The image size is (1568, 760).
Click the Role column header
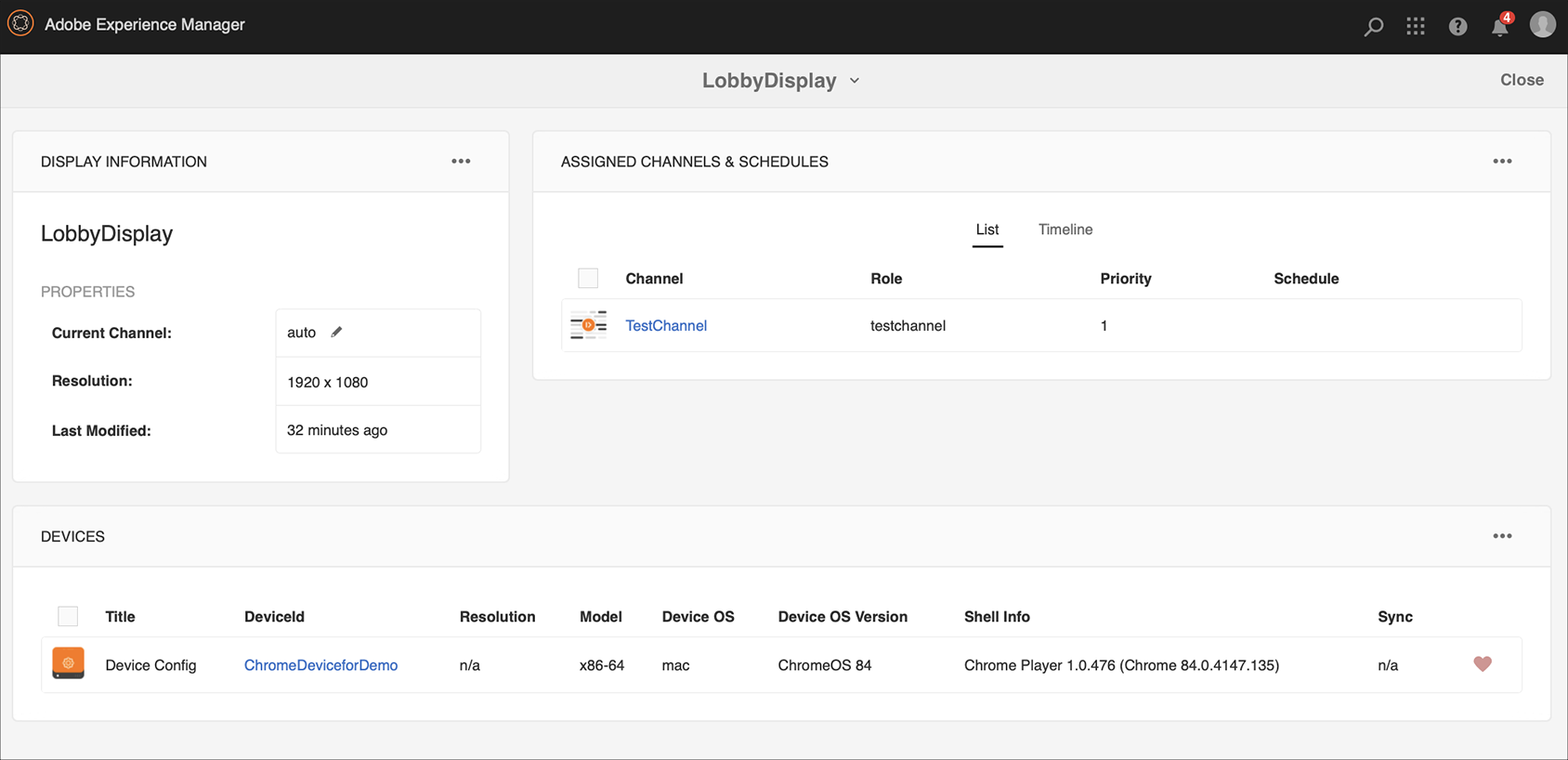(x=886, y=279)
